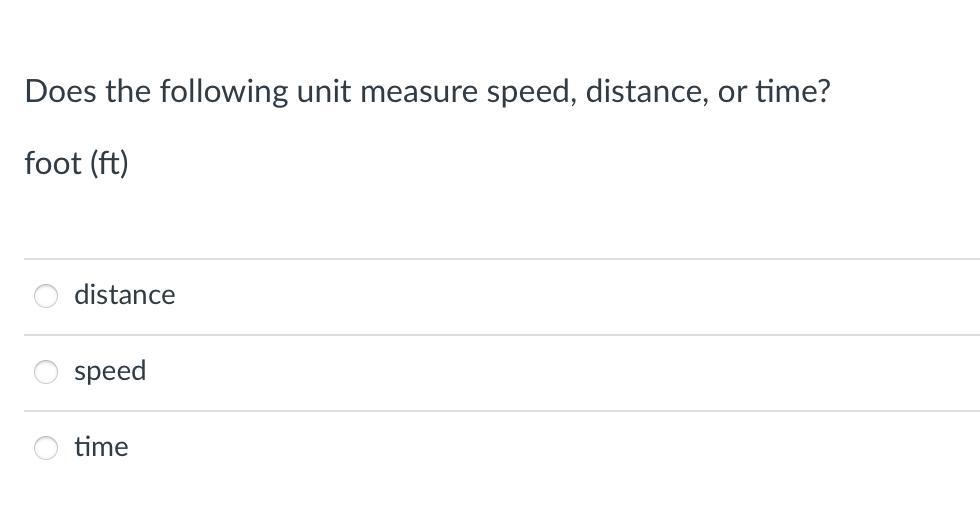Click the word "unit" in the question
Viewport: 980px width, 506px height.
pyautogui.click(x=324, y=92)
